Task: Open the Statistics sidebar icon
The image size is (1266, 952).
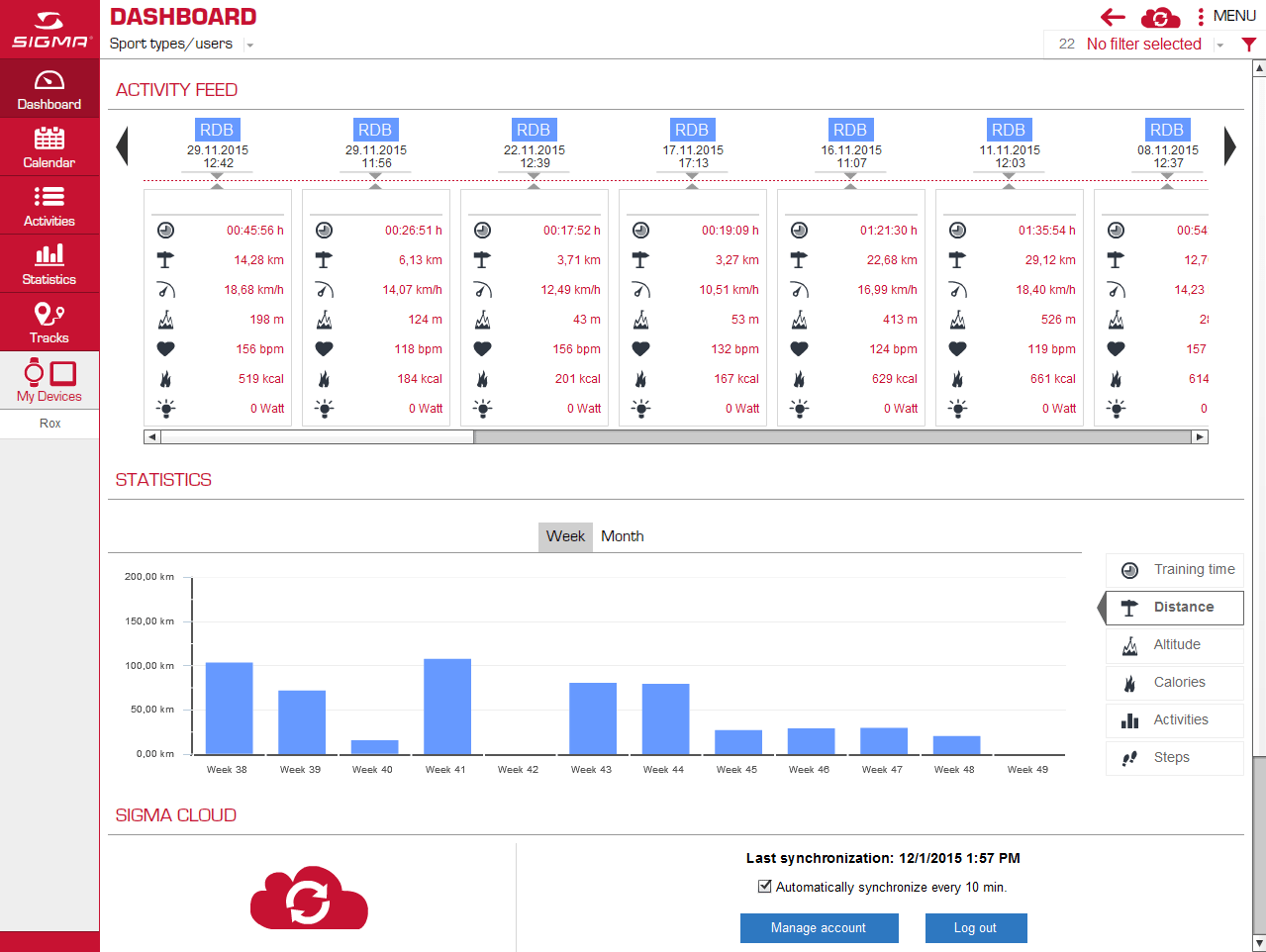Action: [49, 264]
